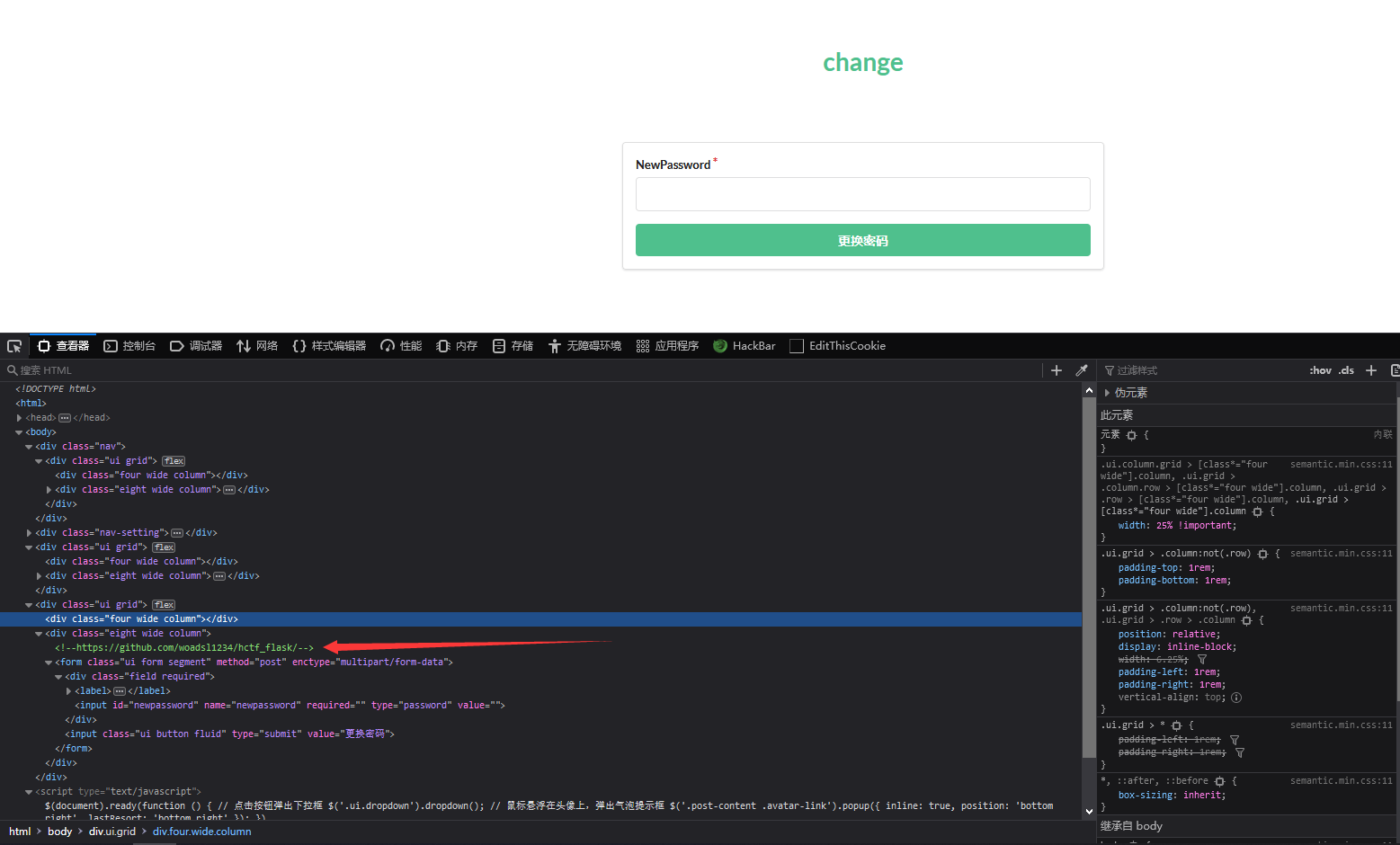This screenshot has width=1400, height=845.
Task: Open semantic.min.css:11 link beside width 25% rule
Action: point(1341,465)
